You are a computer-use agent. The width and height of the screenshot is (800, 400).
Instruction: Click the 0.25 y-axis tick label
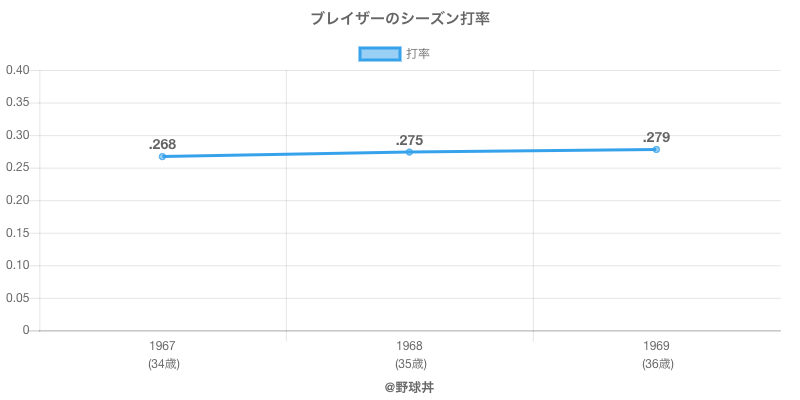coord(18,168)
